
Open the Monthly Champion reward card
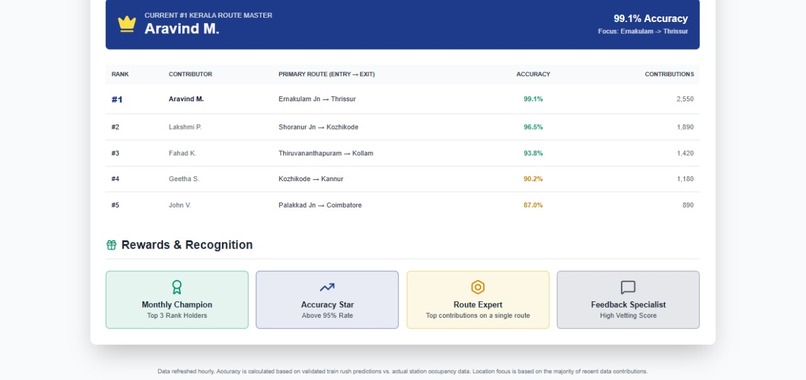pyautogui.click(x=177, y=300)
